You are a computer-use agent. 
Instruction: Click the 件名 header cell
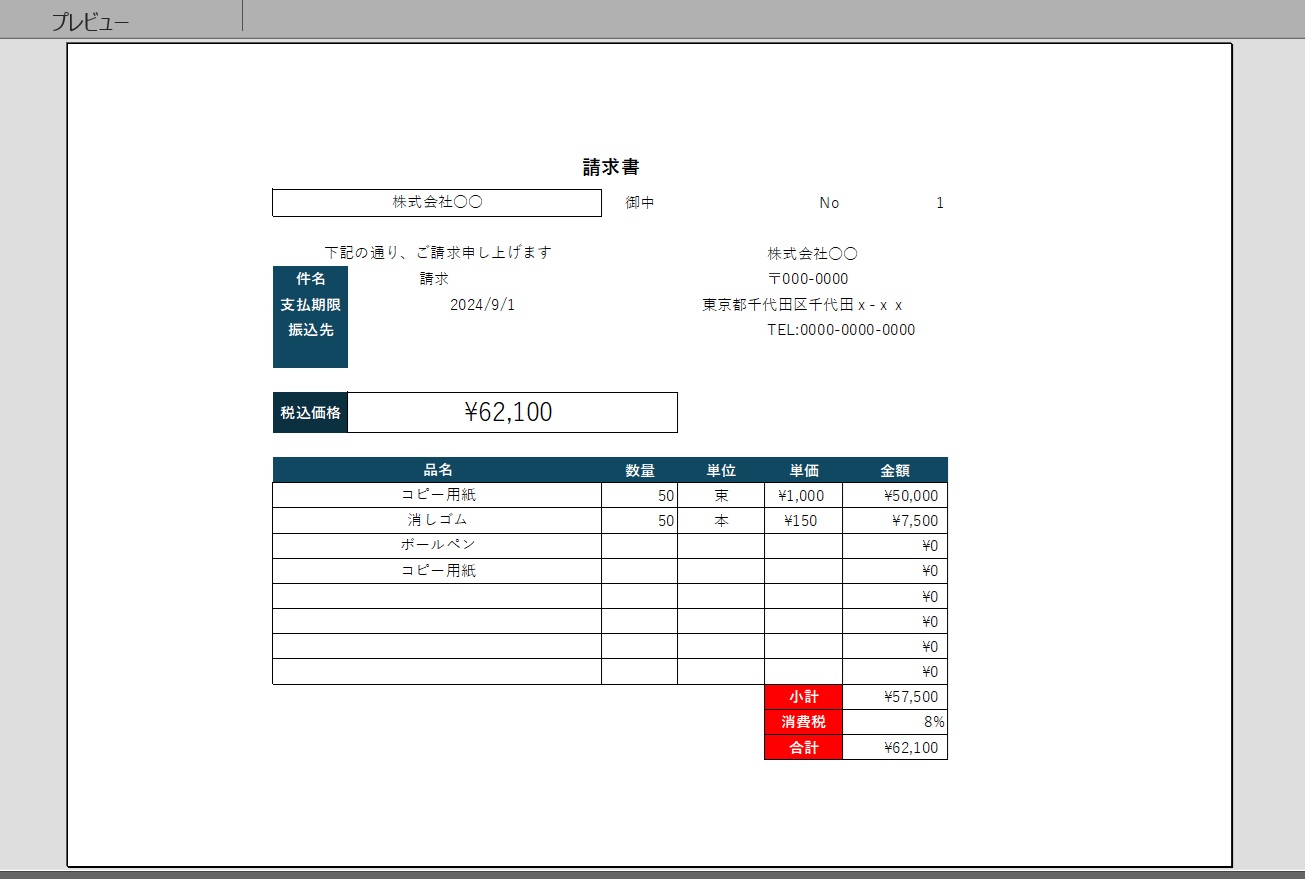click(310, 279)
